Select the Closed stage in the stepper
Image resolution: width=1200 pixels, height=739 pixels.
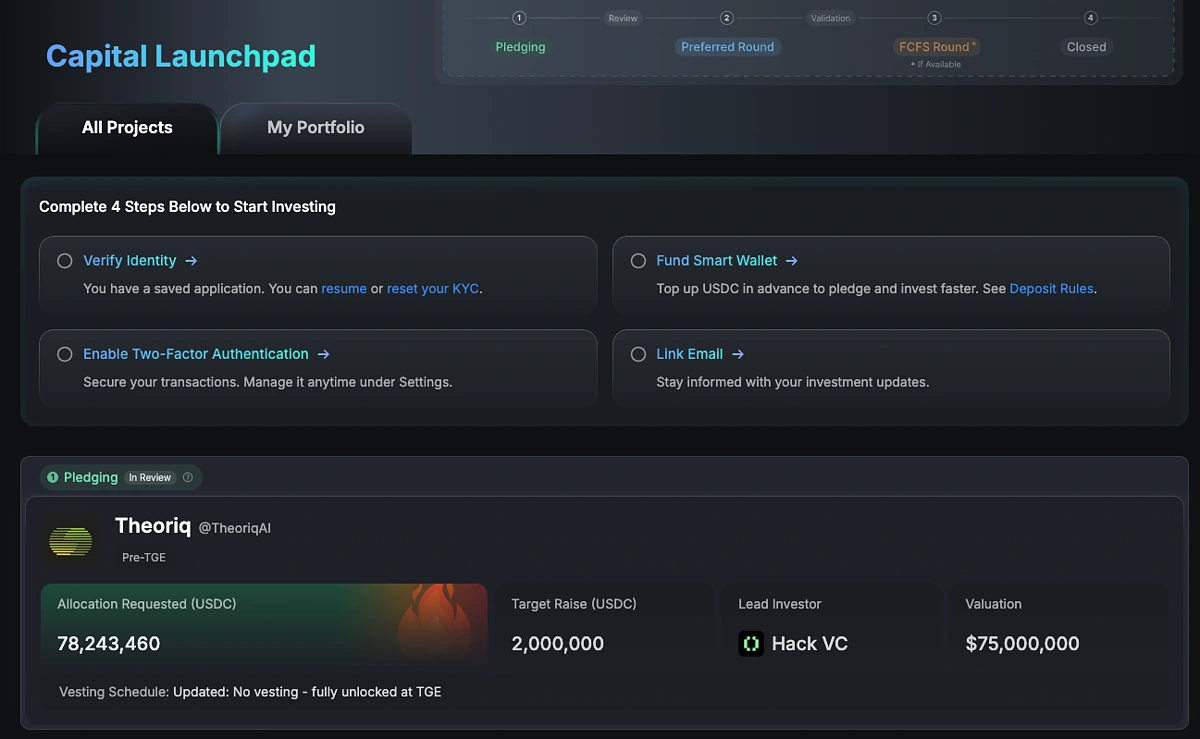pos(1086,46)
